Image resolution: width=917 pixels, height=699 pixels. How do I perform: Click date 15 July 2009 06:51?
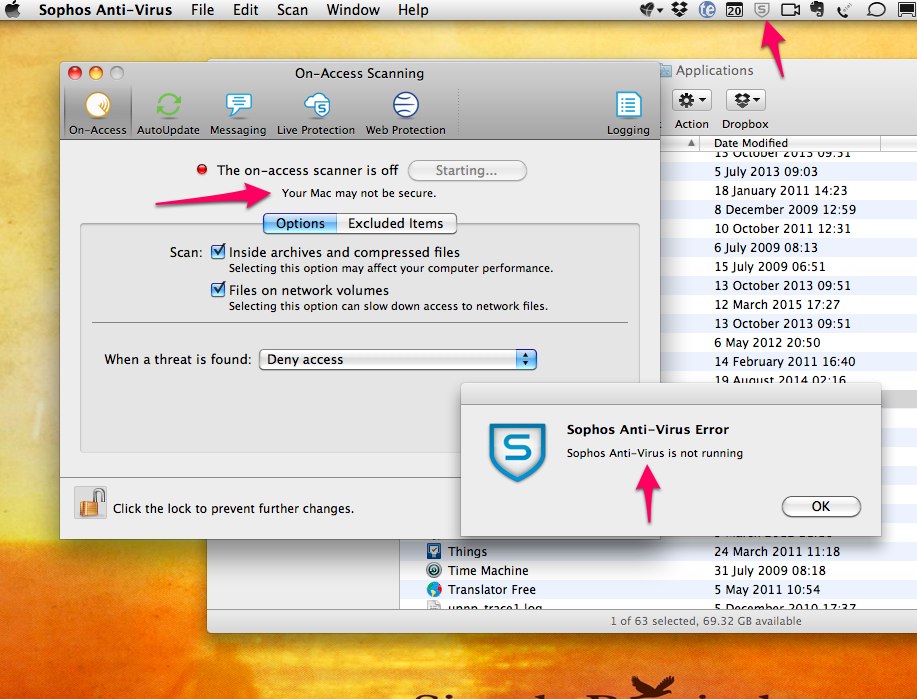tap(770, 266)
